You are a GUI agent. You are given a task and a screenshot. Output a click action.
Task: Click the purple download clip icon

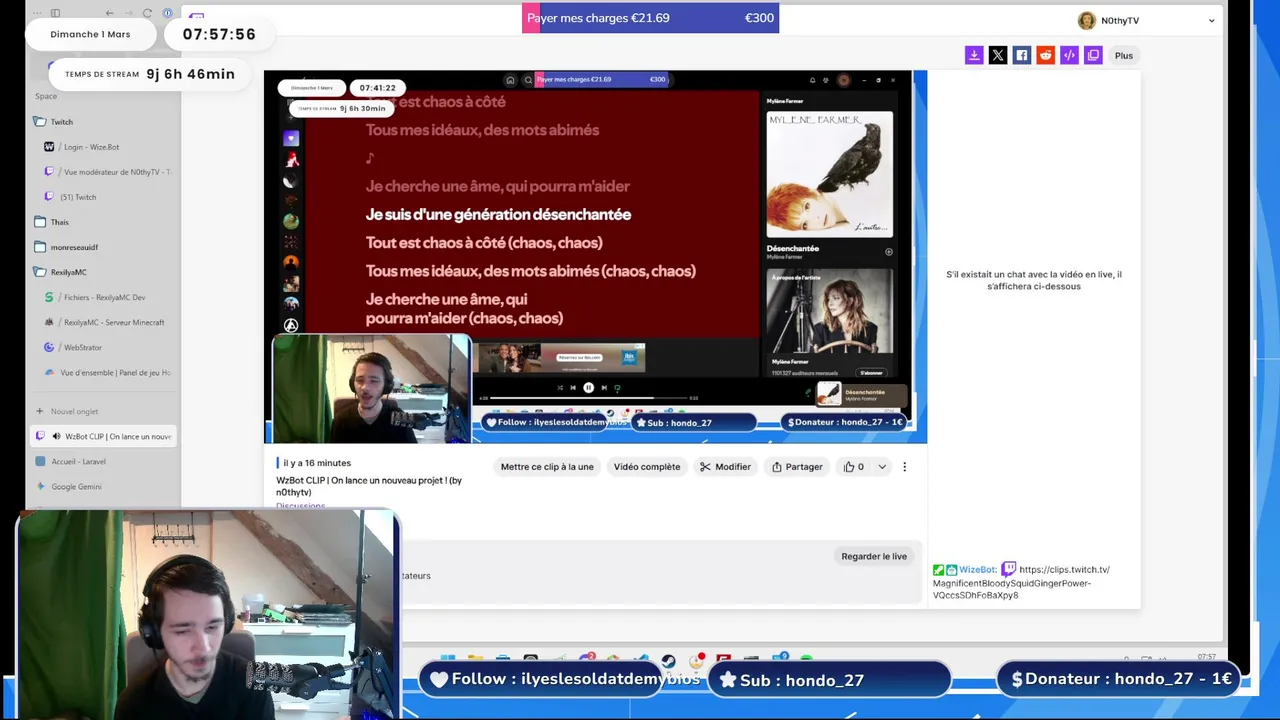pyautogui.click(x=974, y=55)
